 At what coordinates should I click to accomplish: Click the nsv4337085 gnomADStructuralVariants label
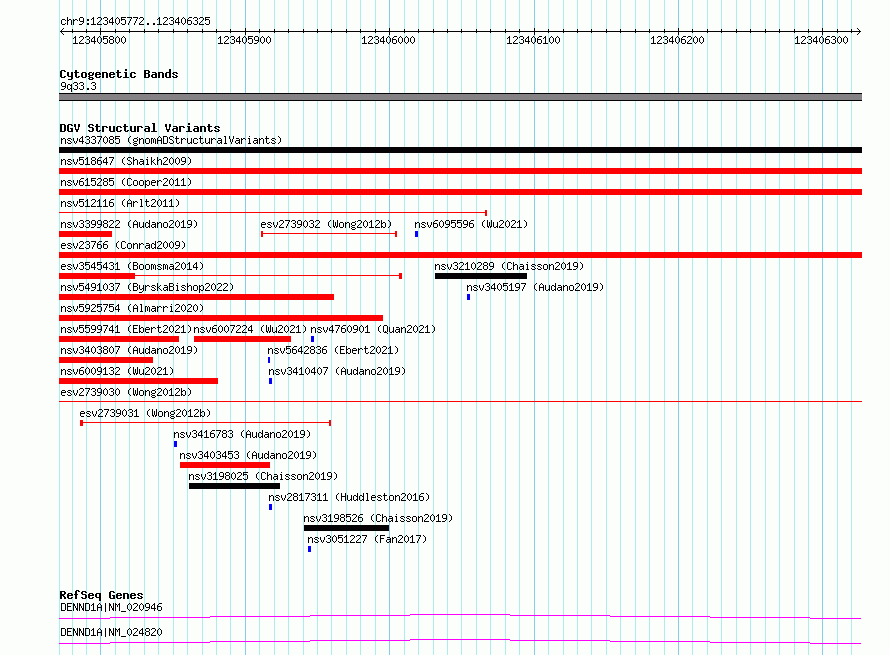[171, 140]
